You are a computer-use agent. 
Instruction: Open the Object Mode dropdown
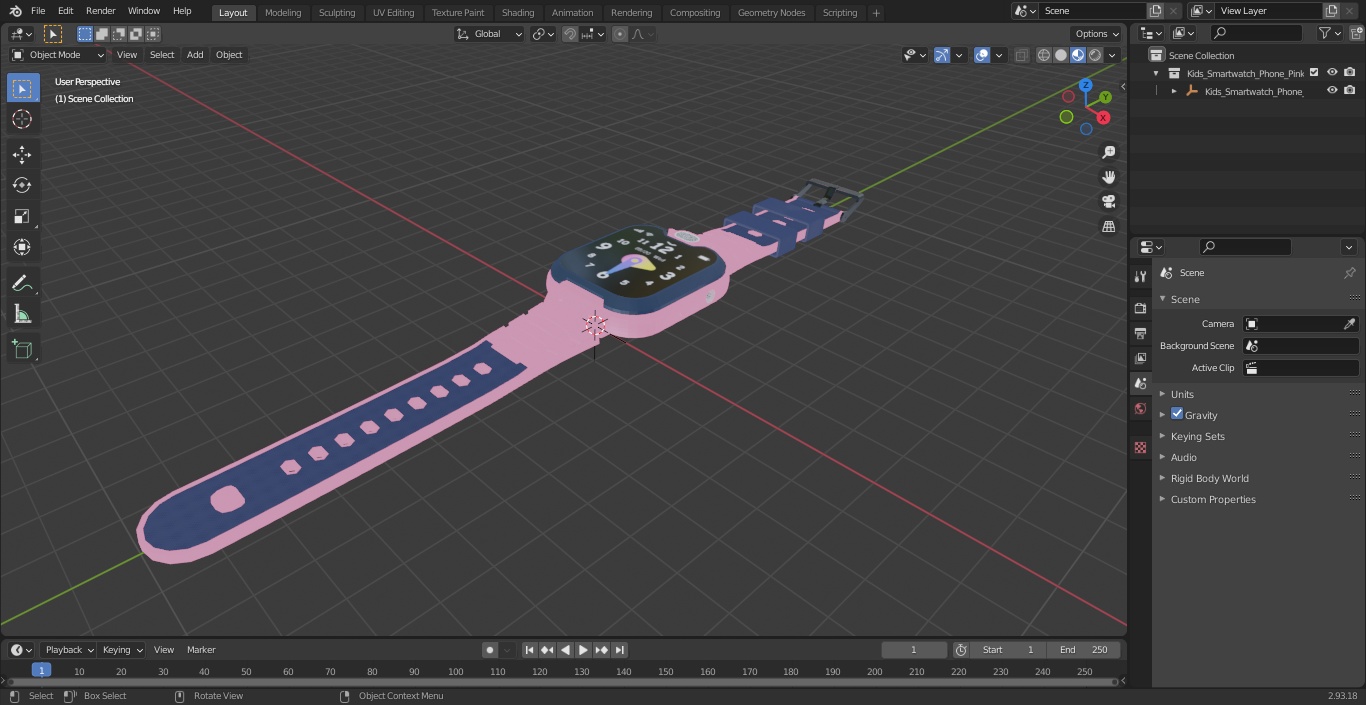tap(58, 55)
